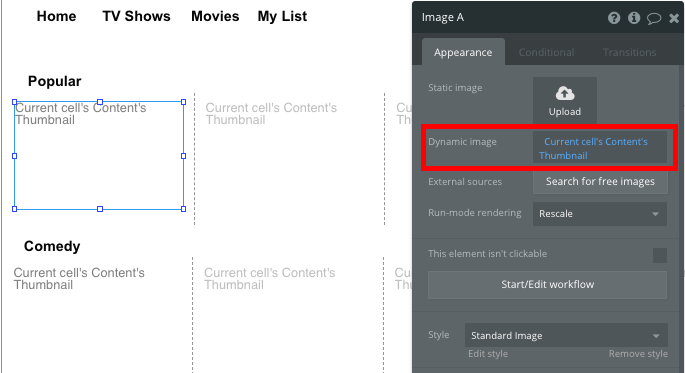Click the bottom-right resize handle of selected image
The width and height of the screenshot is (685, 373).
coord(183,209)
